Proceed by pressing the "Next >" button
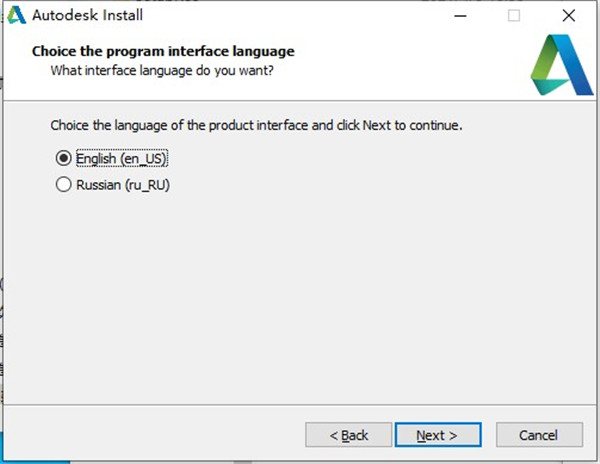The image size is (600, 464). (436, 435)
